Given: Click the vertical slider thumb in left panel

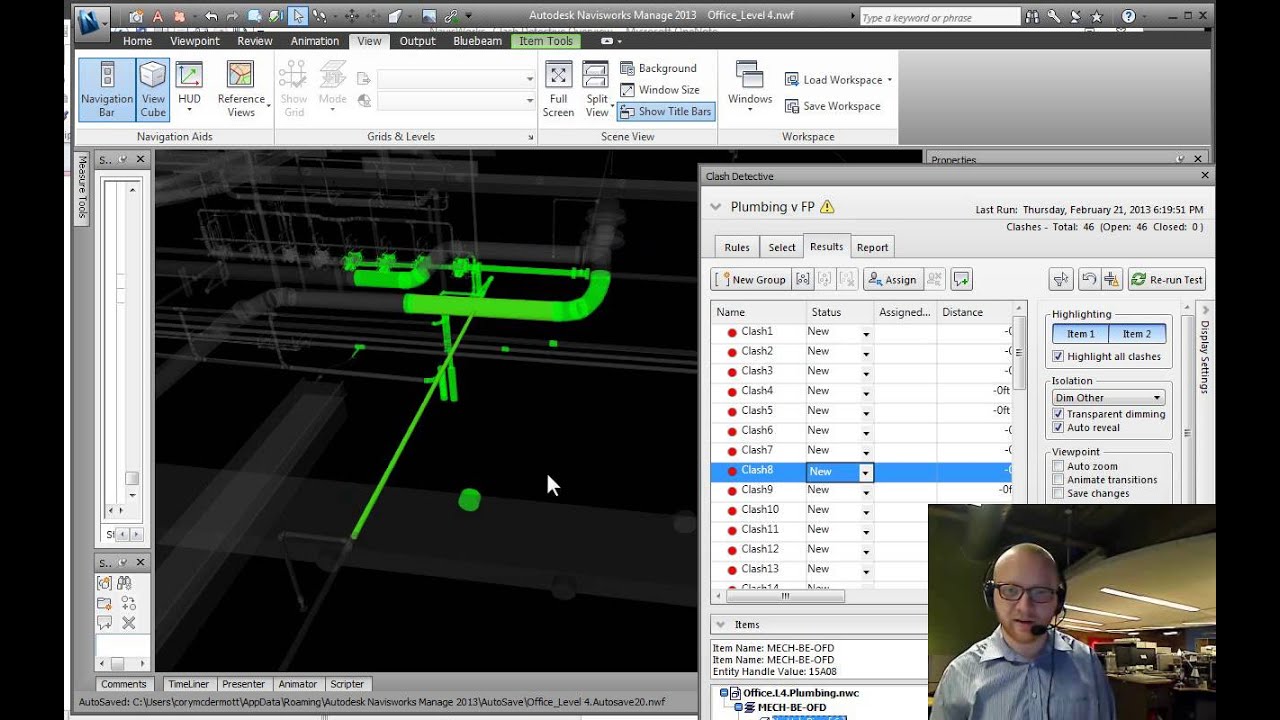Looking at the screenshot, I should (131, 479).
